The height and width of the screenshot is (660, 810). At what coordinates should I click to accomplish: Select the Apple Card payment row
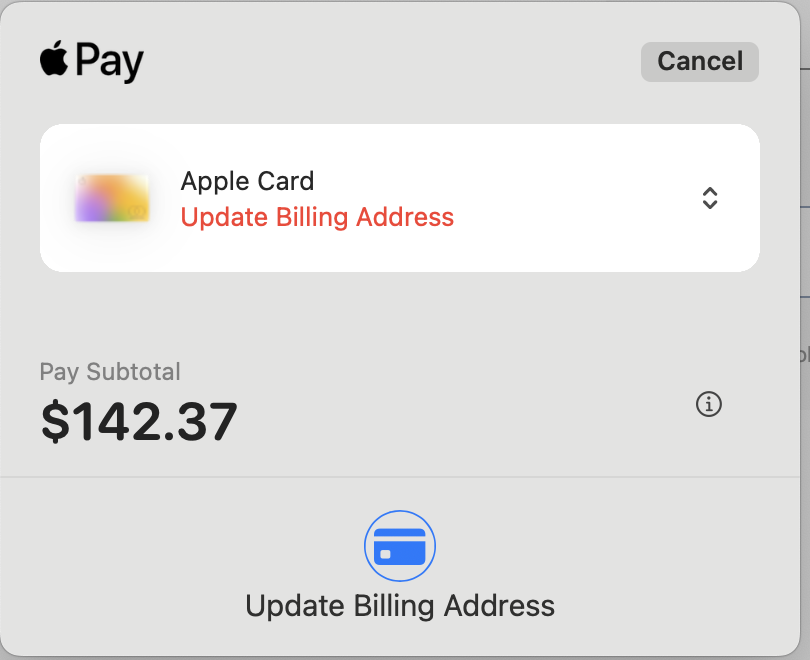click(400, 198)
